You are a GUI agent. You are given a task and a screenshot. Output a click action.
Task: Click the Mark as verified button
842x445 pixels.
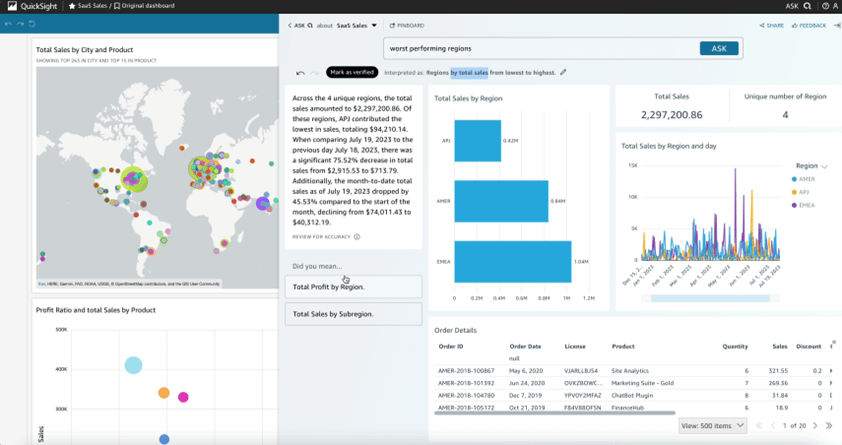click(351, 73)
